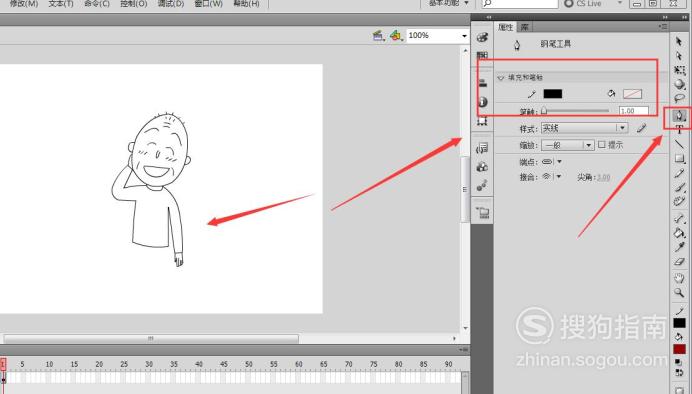Enable the 提示 stroke hinting checkbox

[x=602, y=144]
